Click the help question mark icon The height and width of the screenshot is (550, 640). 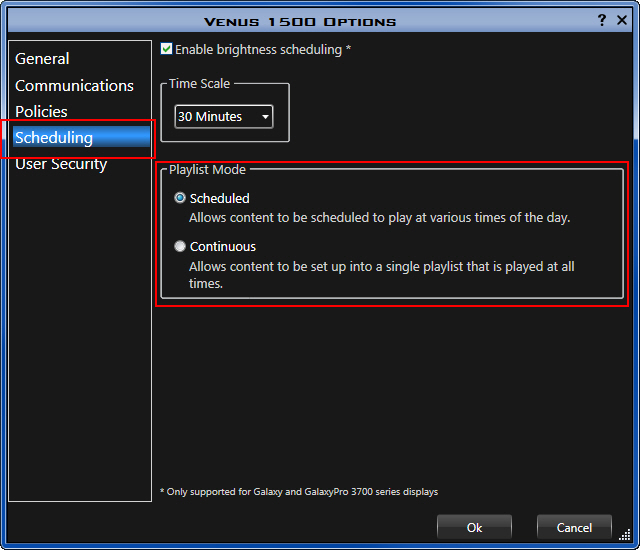click(x=602, y=20)
